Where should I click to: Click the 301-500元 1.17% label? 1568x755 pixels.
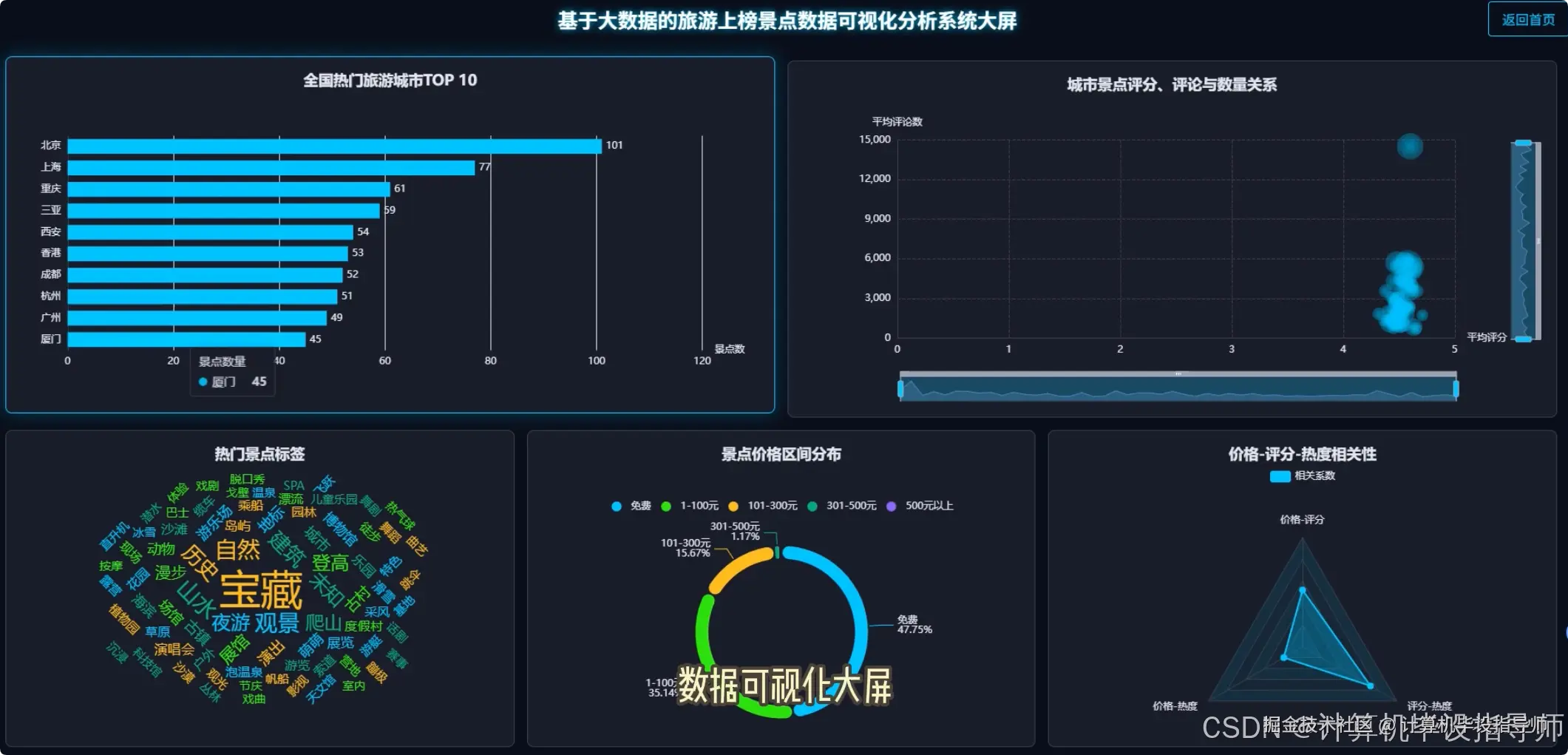[x=735, y=531]
